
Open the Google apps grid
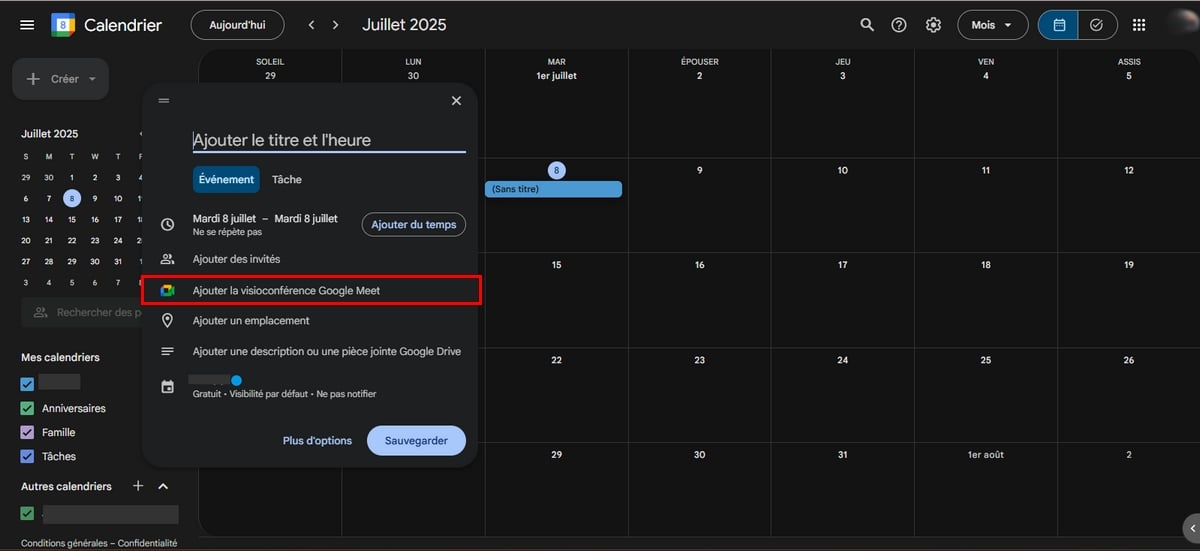pyautogui.click(x=1138, y=25)
